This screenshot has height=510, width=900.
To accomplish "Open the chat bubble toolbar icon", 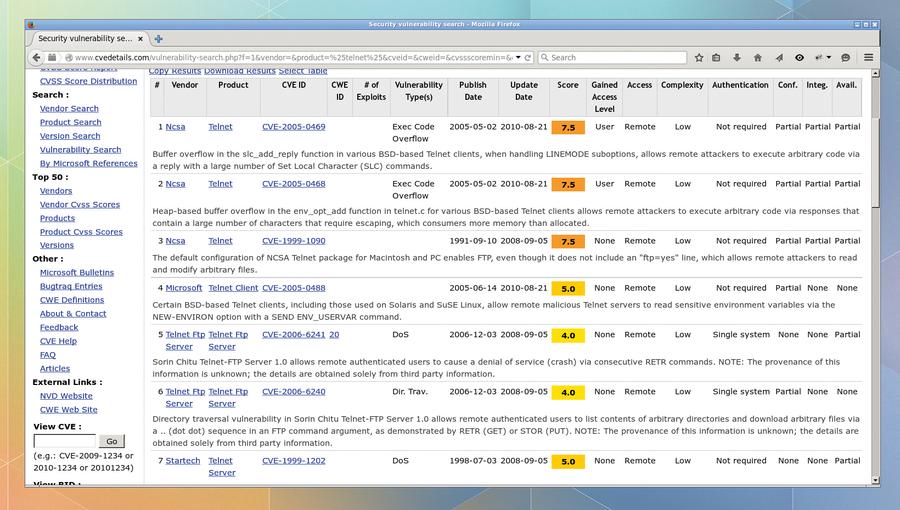I will coord(845,57).
